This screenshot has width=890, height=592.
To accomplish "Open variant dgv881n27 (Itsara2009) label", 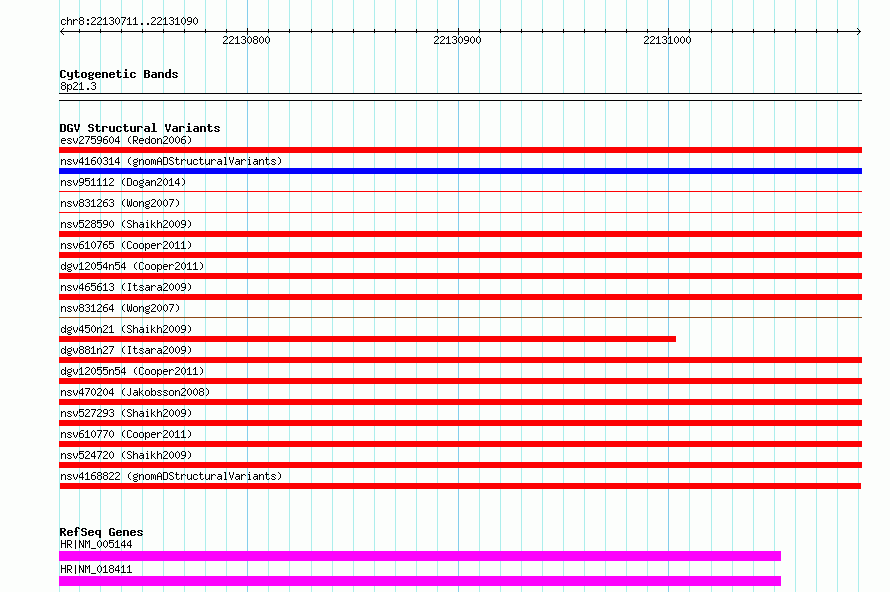I will 126,350.
